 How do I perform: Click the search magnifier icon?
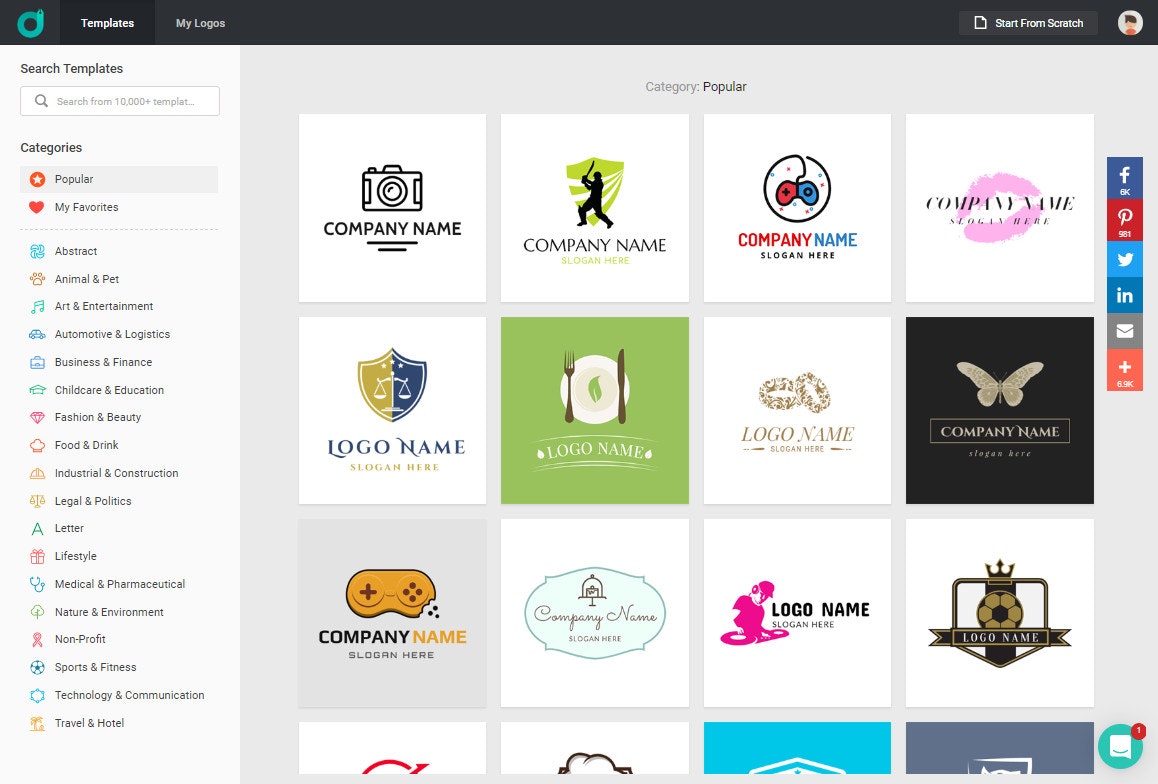point(40,101)
